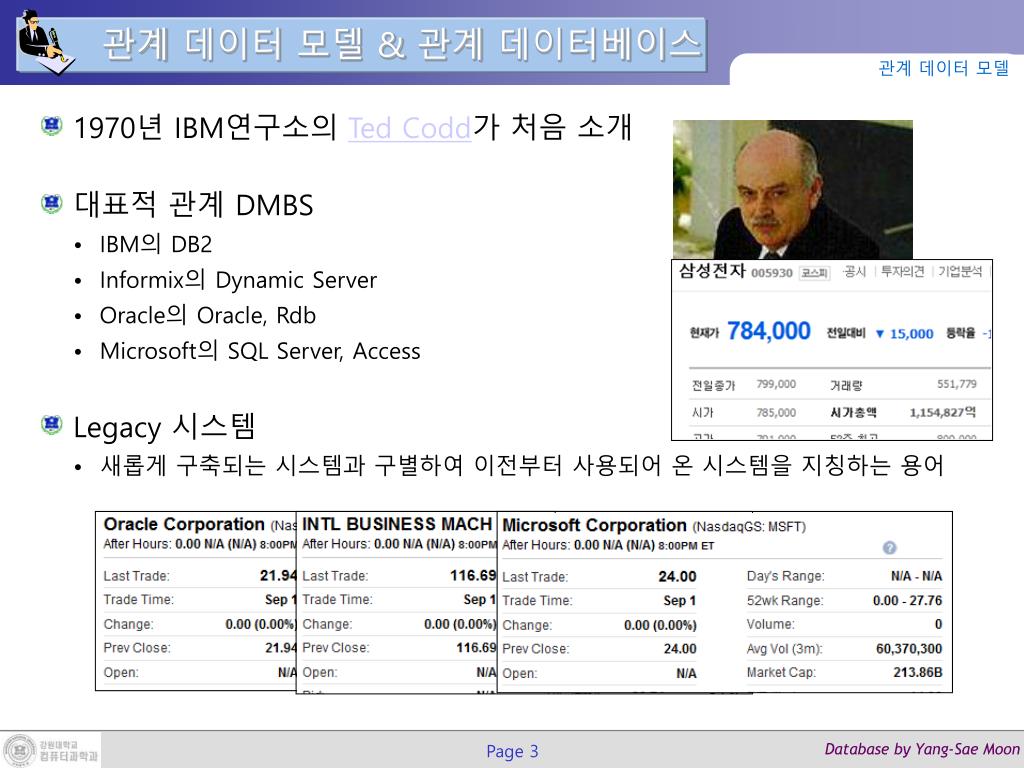
Task: Select the 시가 value 785,000
Action: (x=776, y=413)
